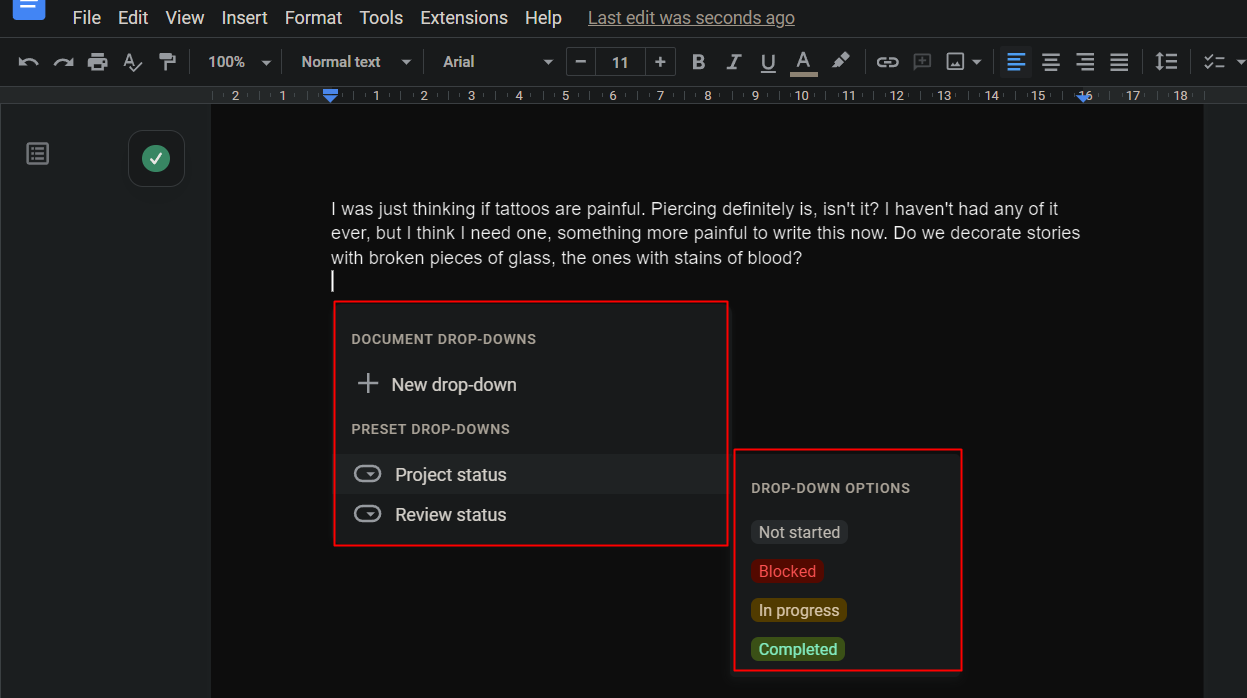Decrease font size with minus button
Viewport: 1247px width, 698px height.
click(581, 62)
